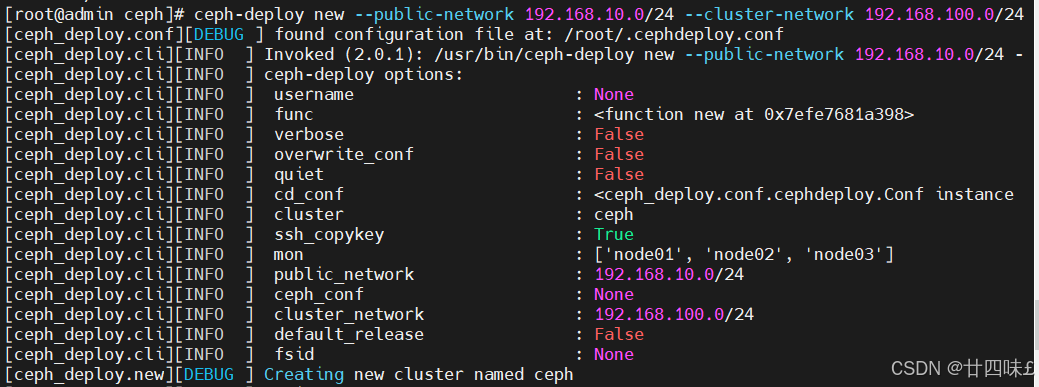Click the 'False' value beside verbose
The width and height of the screenshot is (1039, 387).
pos(619,135)
